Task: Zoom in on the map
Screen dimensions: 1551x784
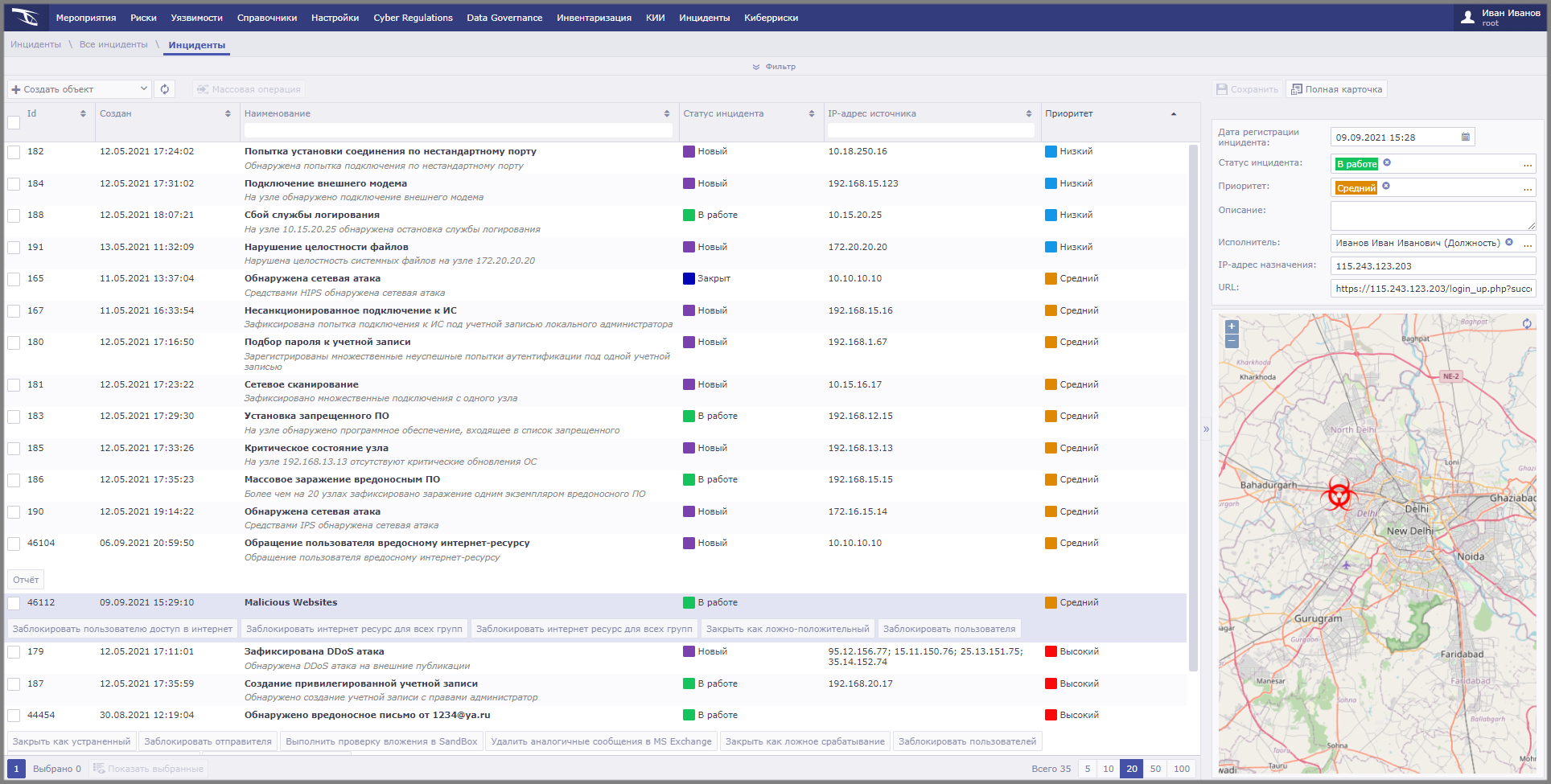Action: click(1231, 327)
